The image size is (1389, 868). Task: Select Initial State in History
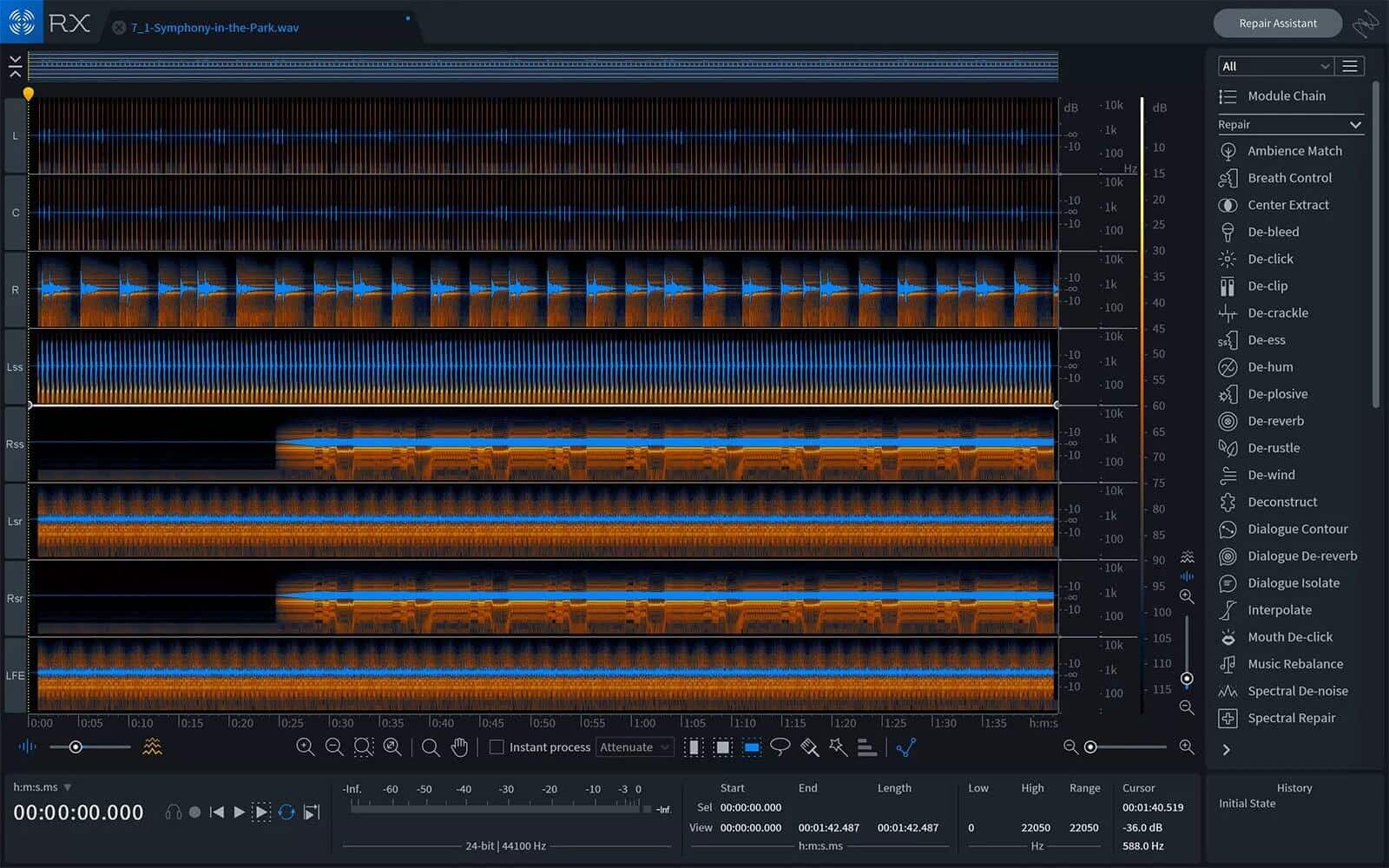click(x=1247, y=804)
